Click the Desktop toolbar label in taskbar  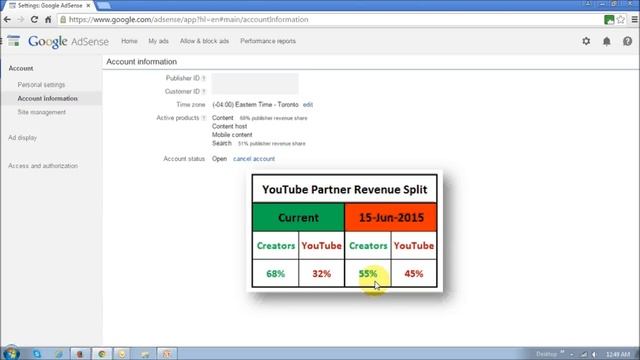tap(547, 354)
